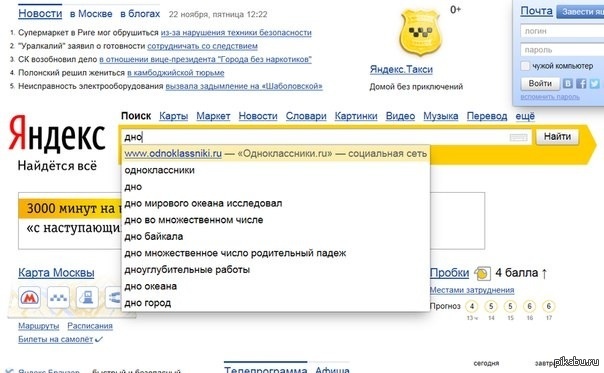Open the Карты service tab

tap(173, 116)
